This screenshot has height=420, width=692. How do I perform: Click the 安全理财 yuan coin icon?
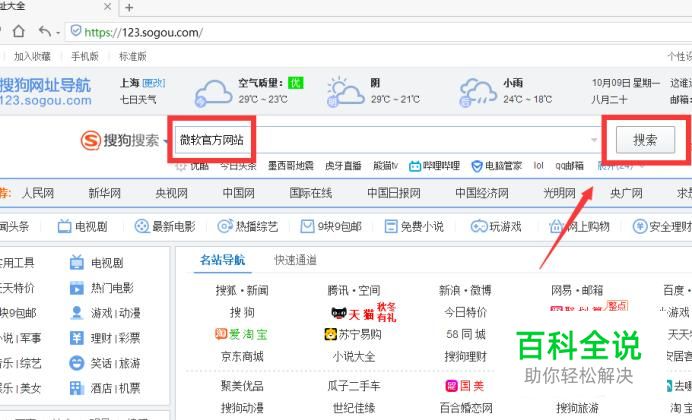[639, 226]
